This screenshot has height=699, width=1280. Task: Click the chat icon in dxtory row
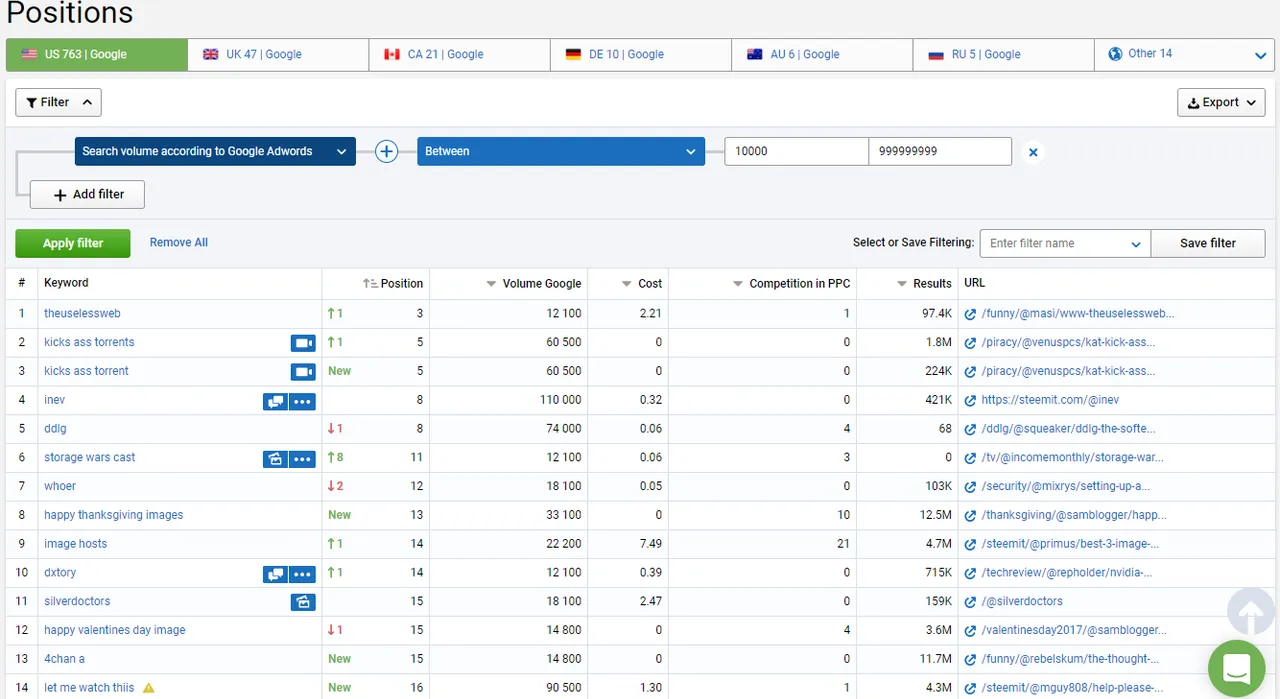point(275,574)
